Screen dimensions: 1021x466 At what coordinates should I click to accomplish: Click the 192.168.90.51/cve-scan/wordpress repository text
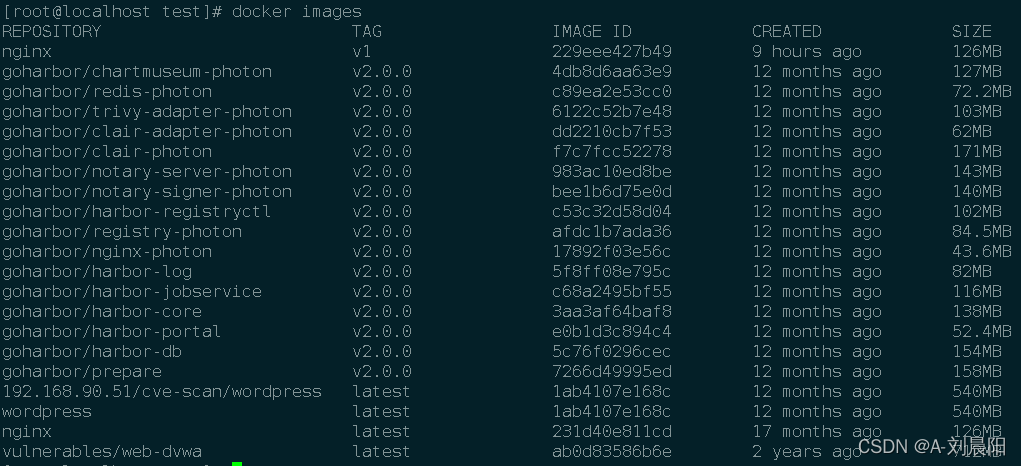click(161, 392)
